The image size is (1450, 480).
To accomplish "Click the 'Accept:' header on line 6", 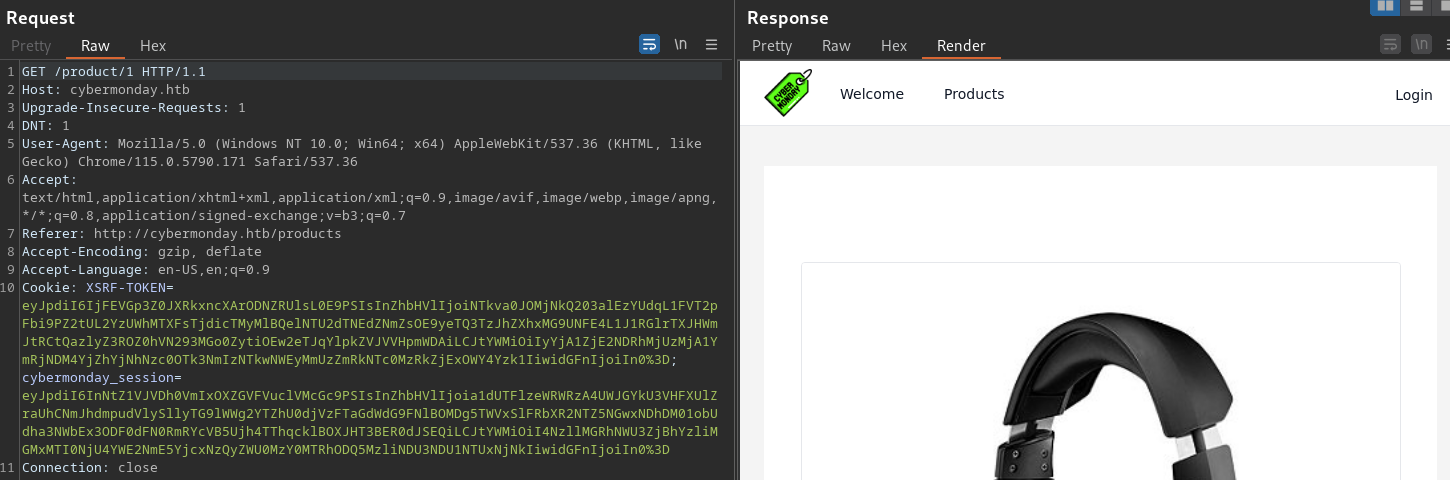I will pyautogui.click(x=50, y=180).
